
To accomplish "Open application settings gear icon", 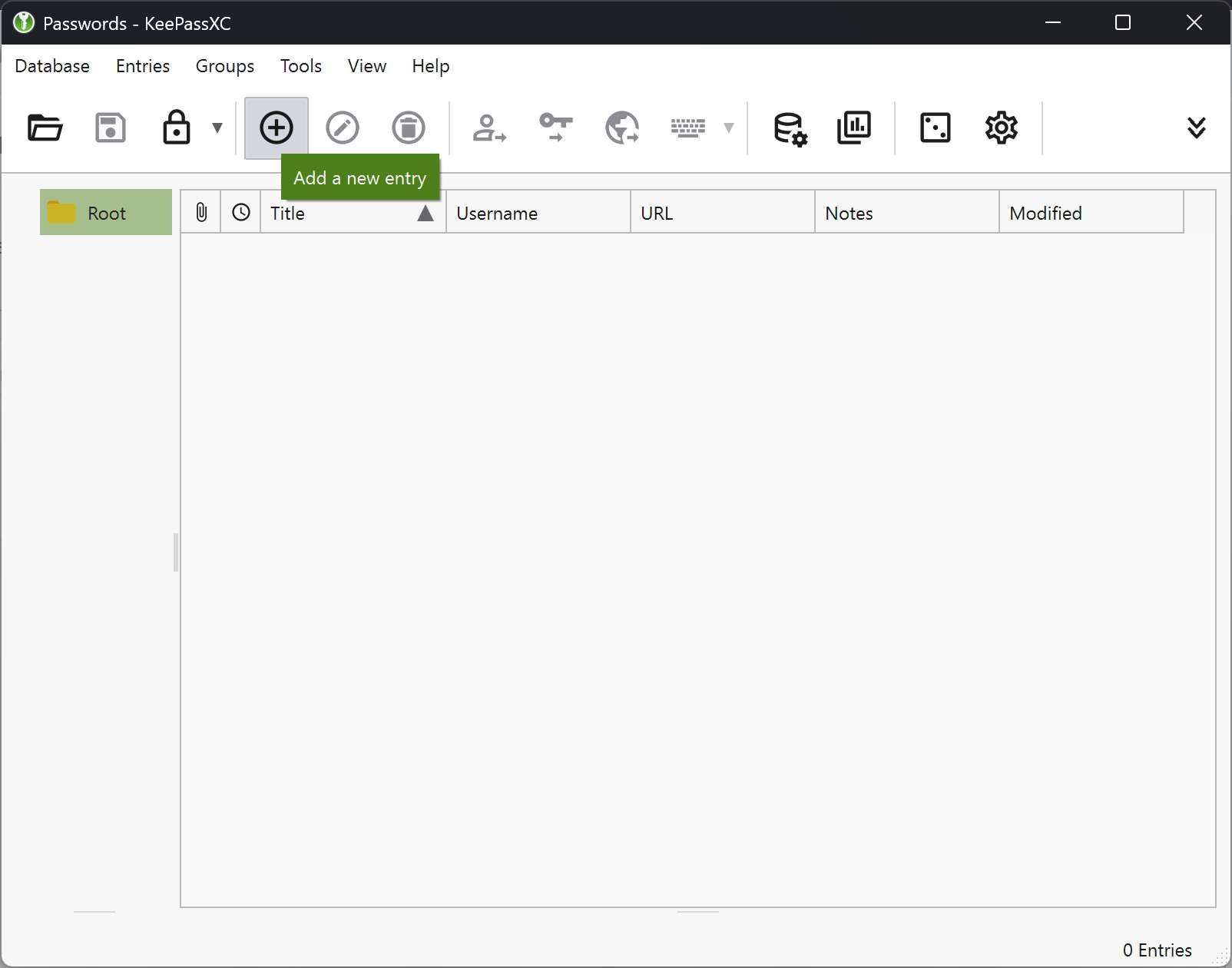I will tap(1001, 128).
